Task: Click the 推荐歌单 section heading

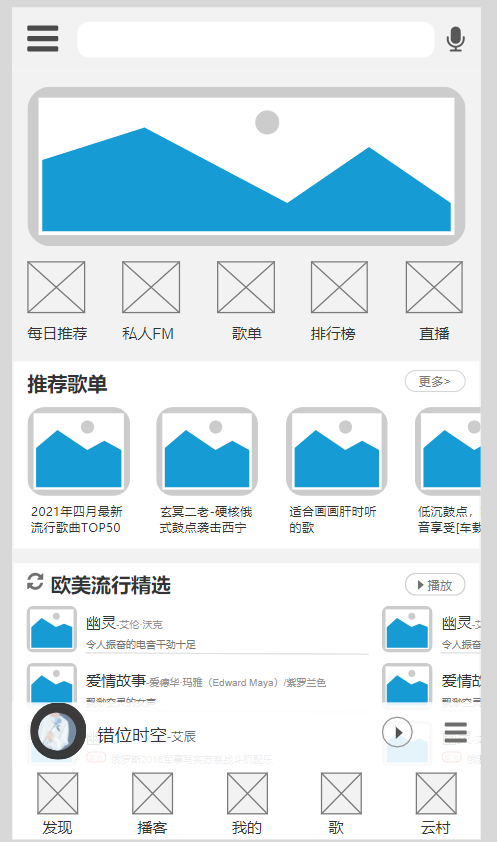Action: tap(68, 384)
